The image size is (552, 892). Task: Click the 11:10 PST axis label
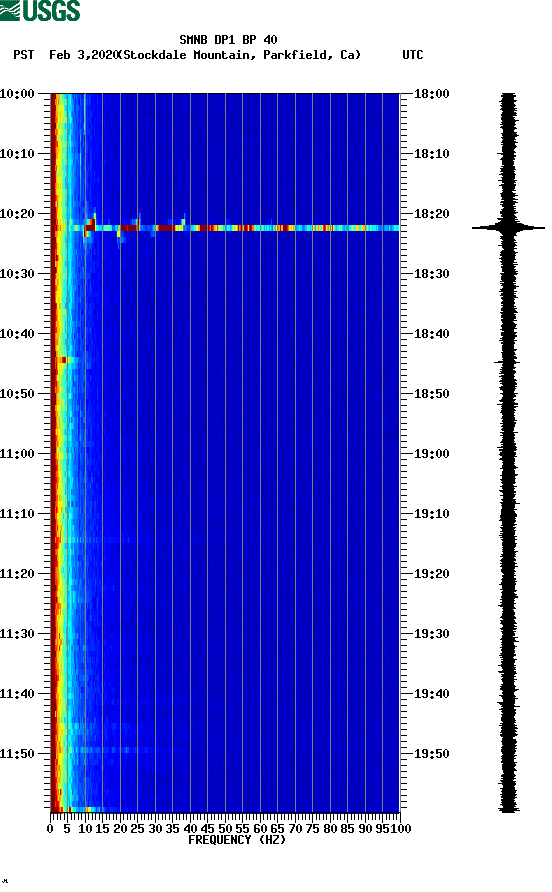17,514
